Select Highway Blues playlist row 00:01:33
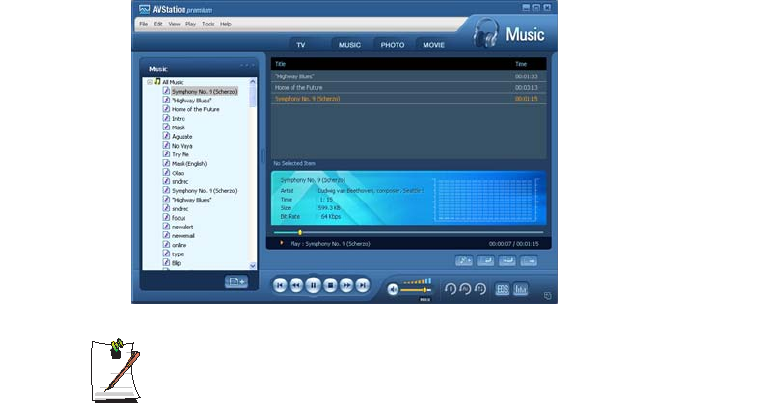 tap(408, 76)
